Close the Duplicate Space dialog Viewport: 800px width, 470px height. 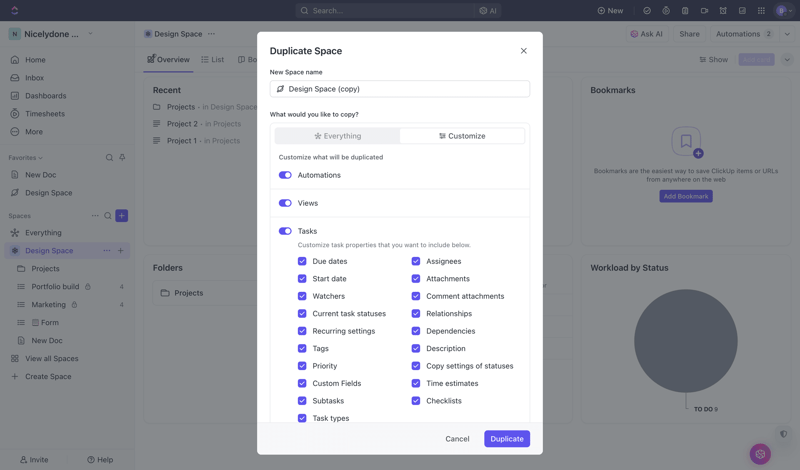[x=523, y=51]
